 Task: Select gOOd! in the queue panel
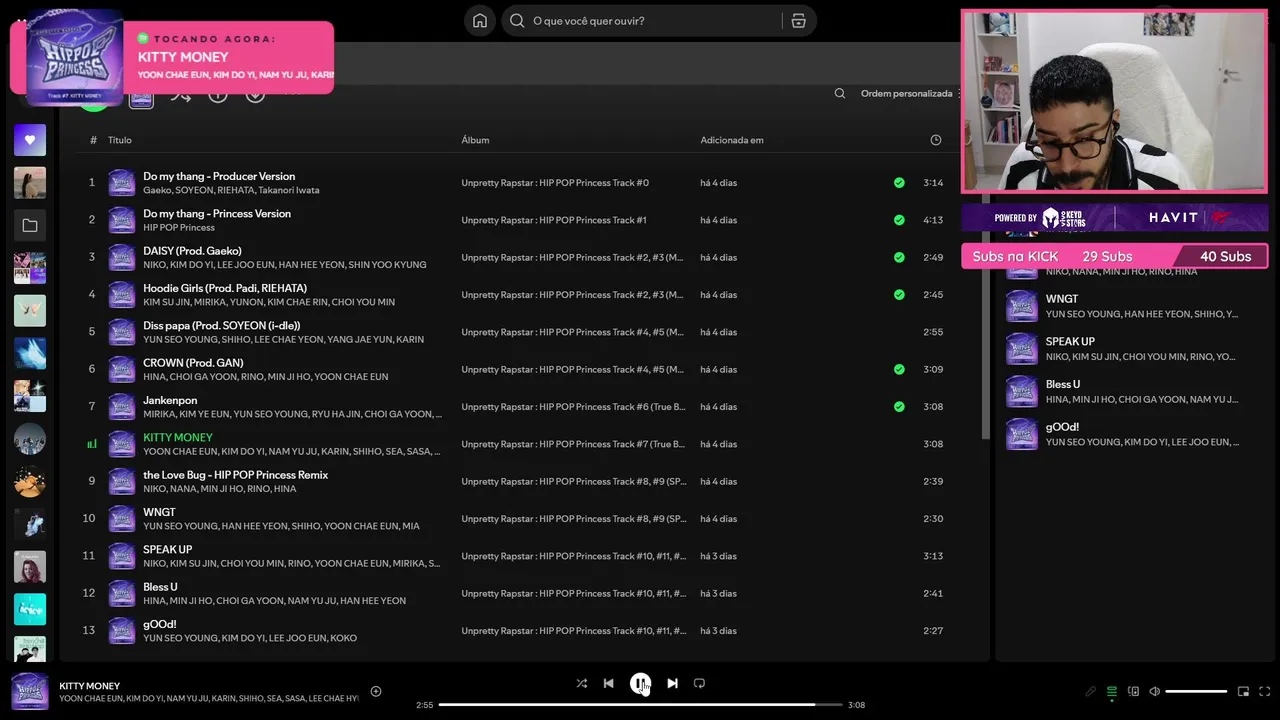coord(1062,427)
